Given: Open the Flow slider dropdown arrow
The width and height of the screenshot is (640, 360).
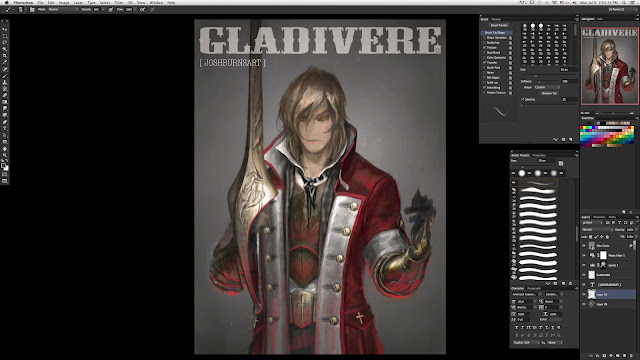Looking at the screenshot, I should (136, 9).
